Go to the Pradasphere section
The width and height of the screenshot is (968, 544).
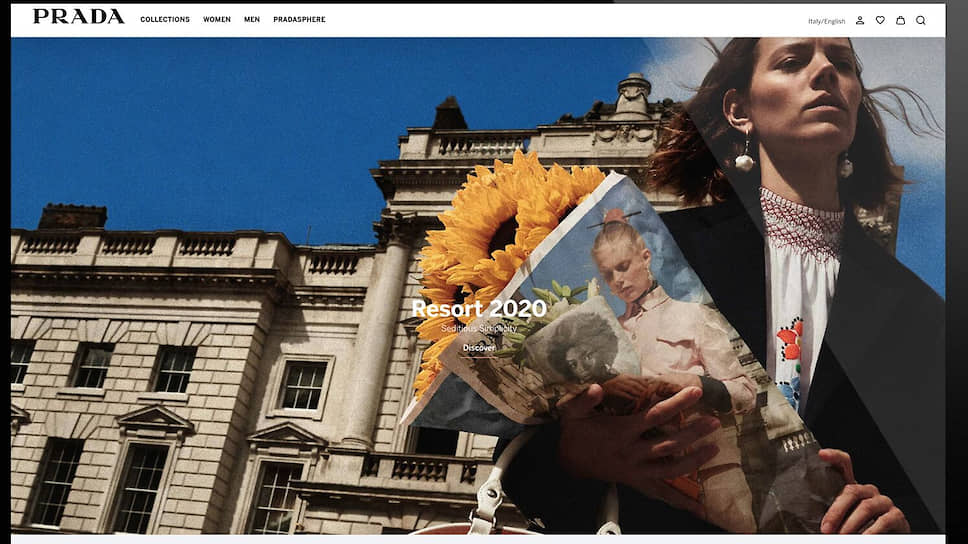[x=299, y=20]
